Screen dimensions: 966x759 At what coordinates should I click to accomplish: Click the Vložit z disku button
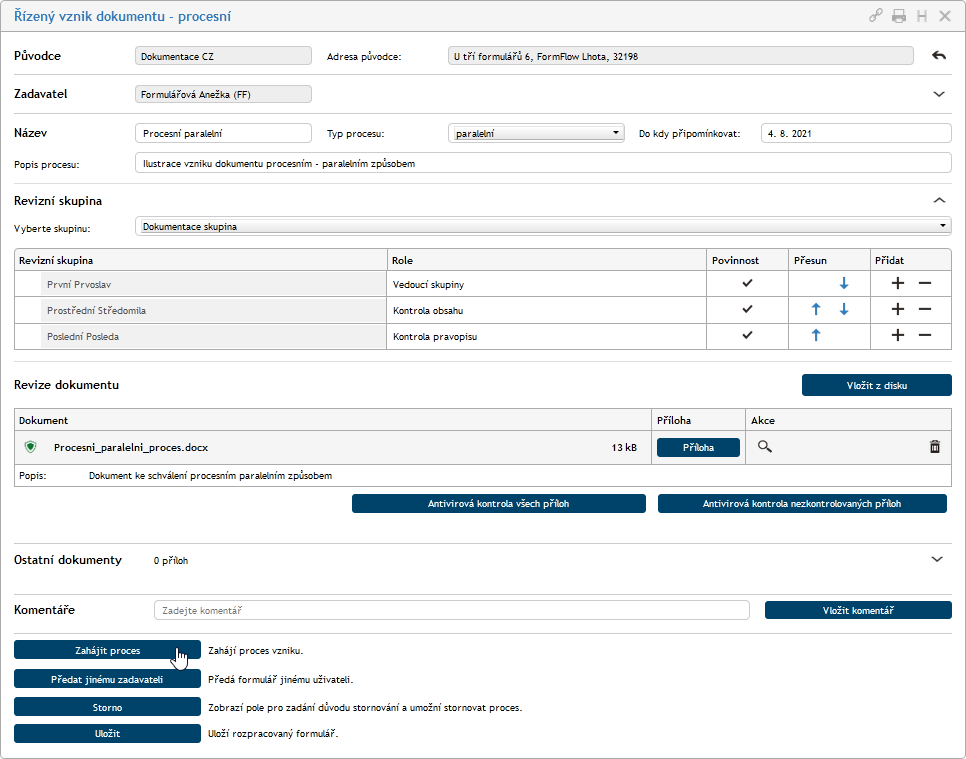point(876,385)
